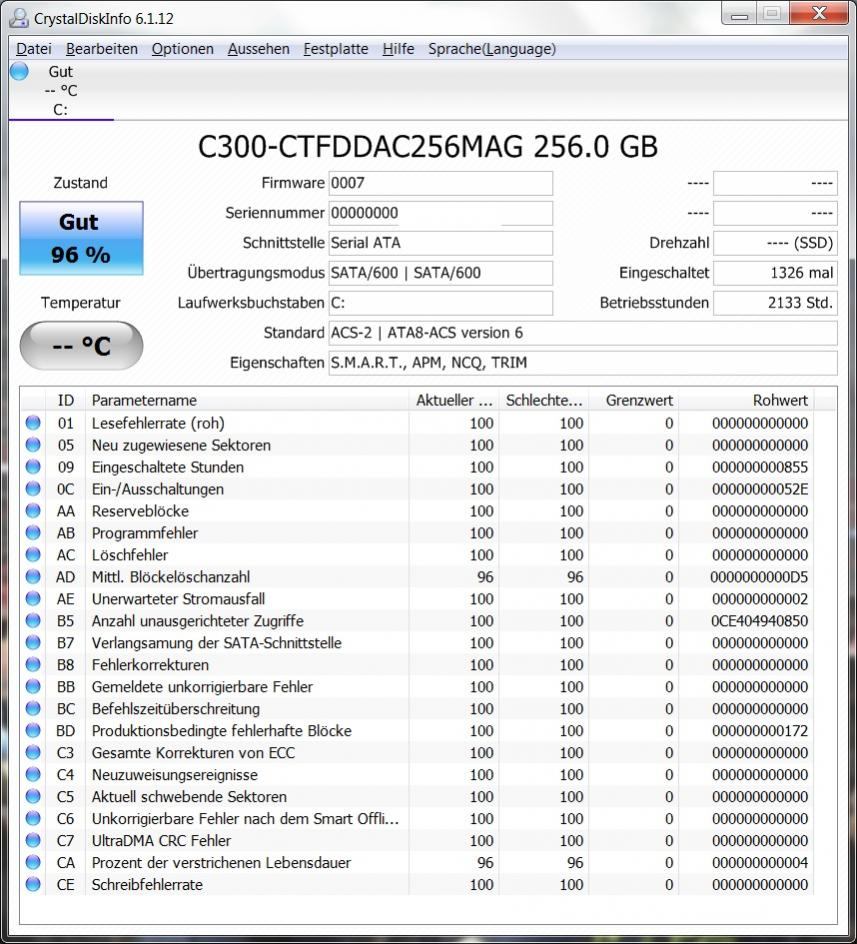Click status orb of Programmfehler row

[33, 533]
